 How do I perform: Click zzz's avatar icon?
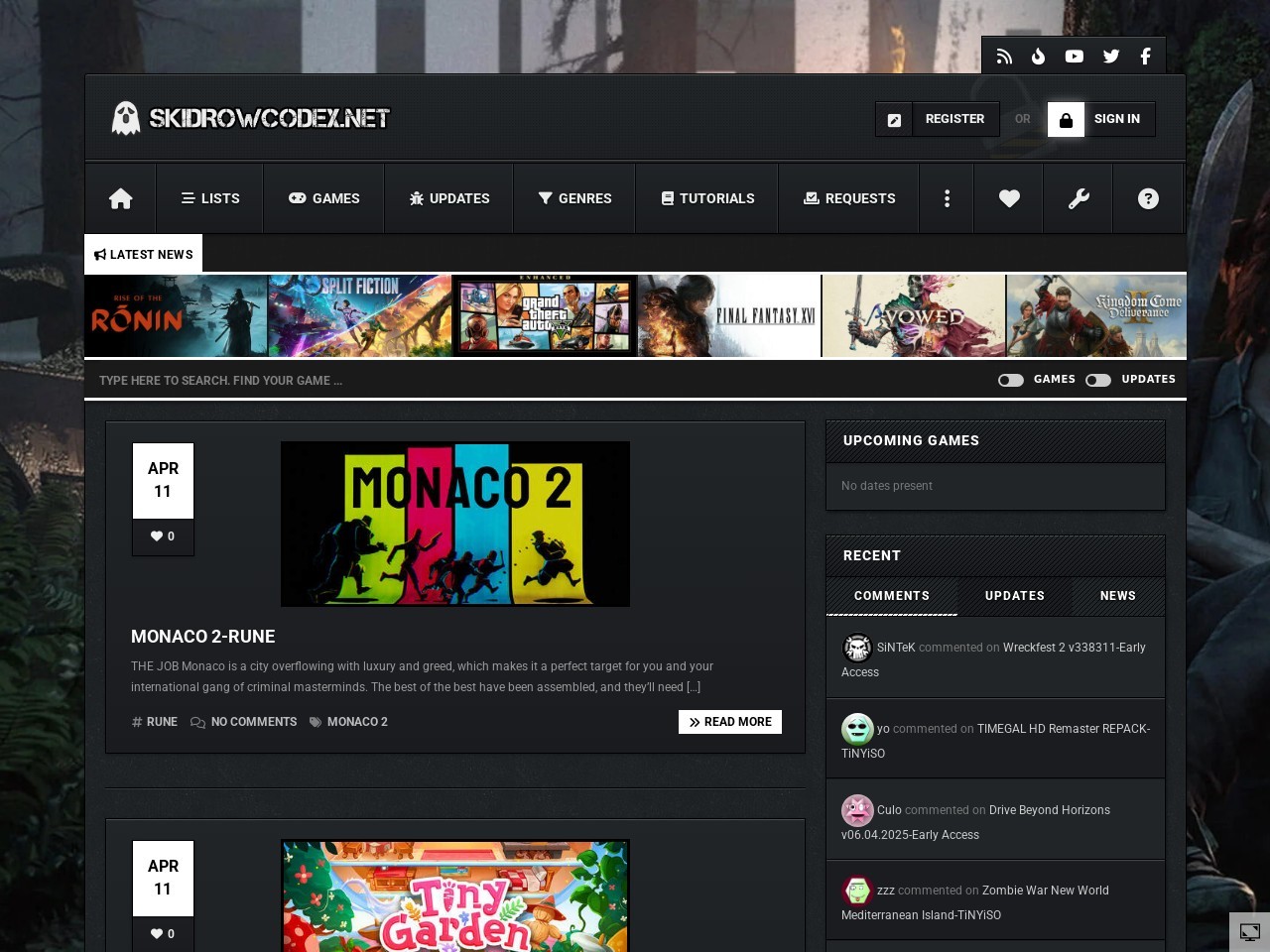click(857, 891)
